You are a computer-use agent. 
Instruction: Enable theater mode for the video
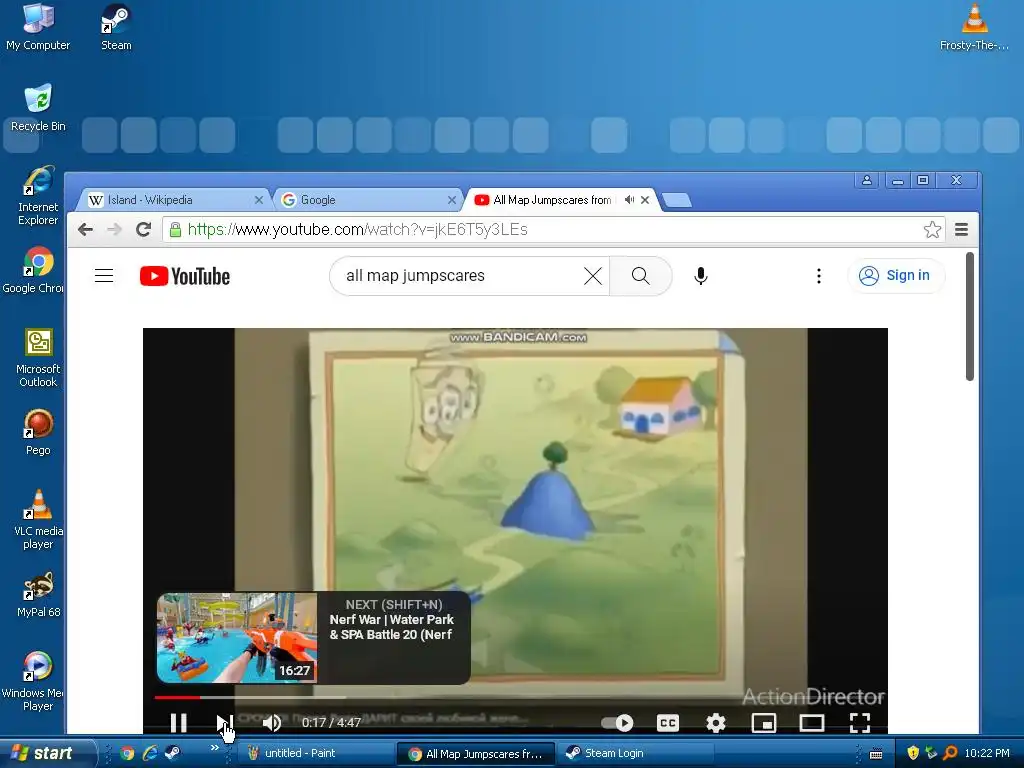point(812,722)
